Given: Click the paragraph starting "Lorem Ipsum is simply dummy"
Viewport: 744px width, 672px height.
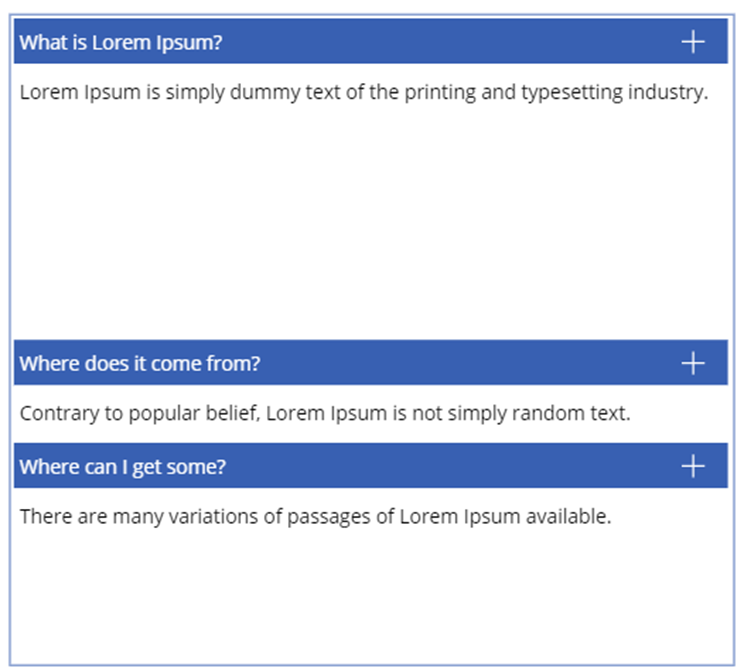Looking at the screenshot, I should pyautogui.click(x=364, y=93).
